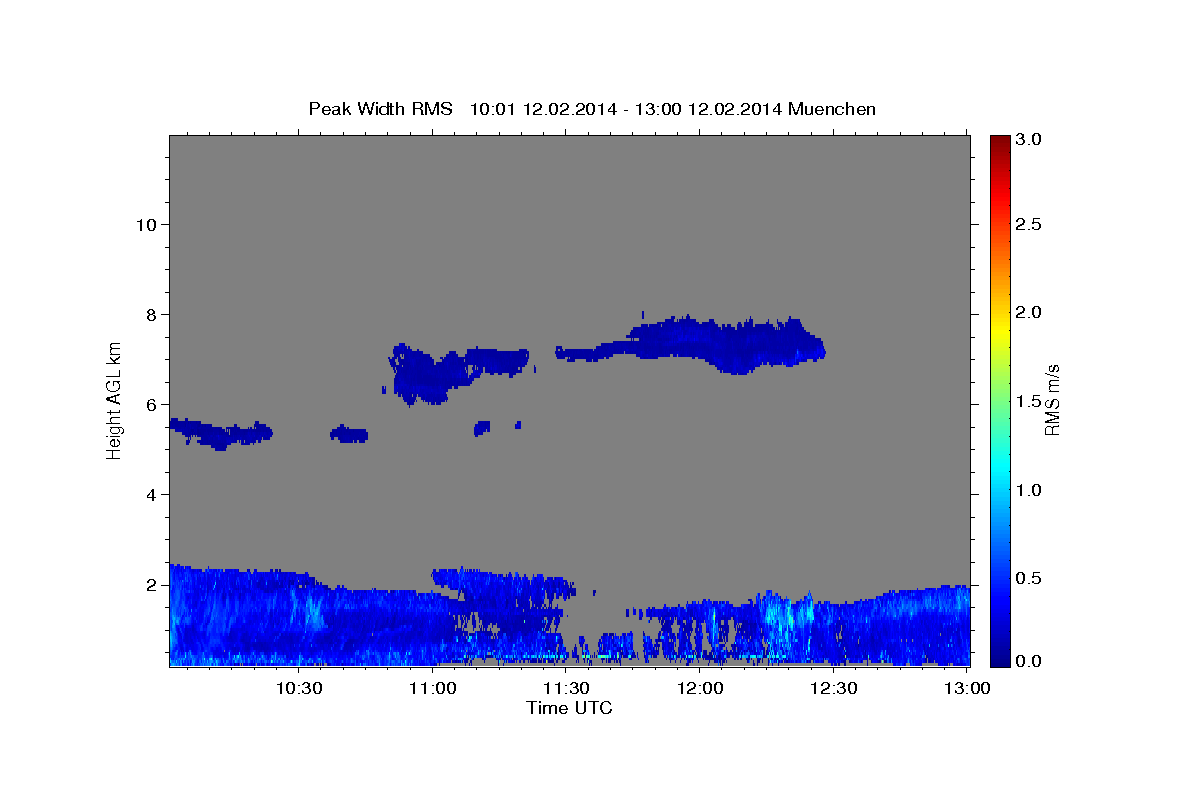This screenshot has width=1200, height=800.
Task: Click the cyan region of the colorbar
Action: pyautogui.click(x=999, y=468)
